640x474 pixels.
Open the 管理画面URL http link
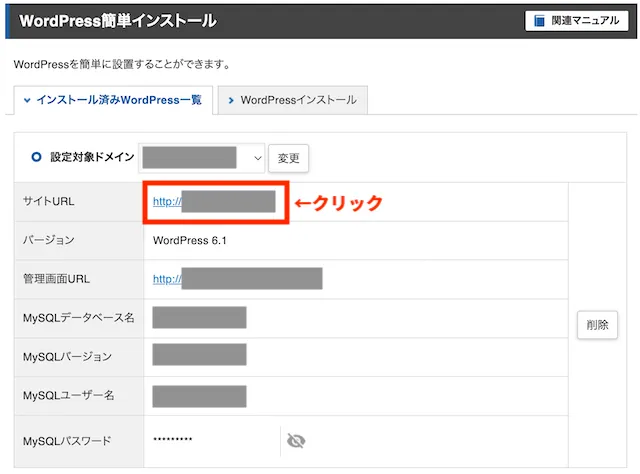pyautogui.click(x=167, y=279)
